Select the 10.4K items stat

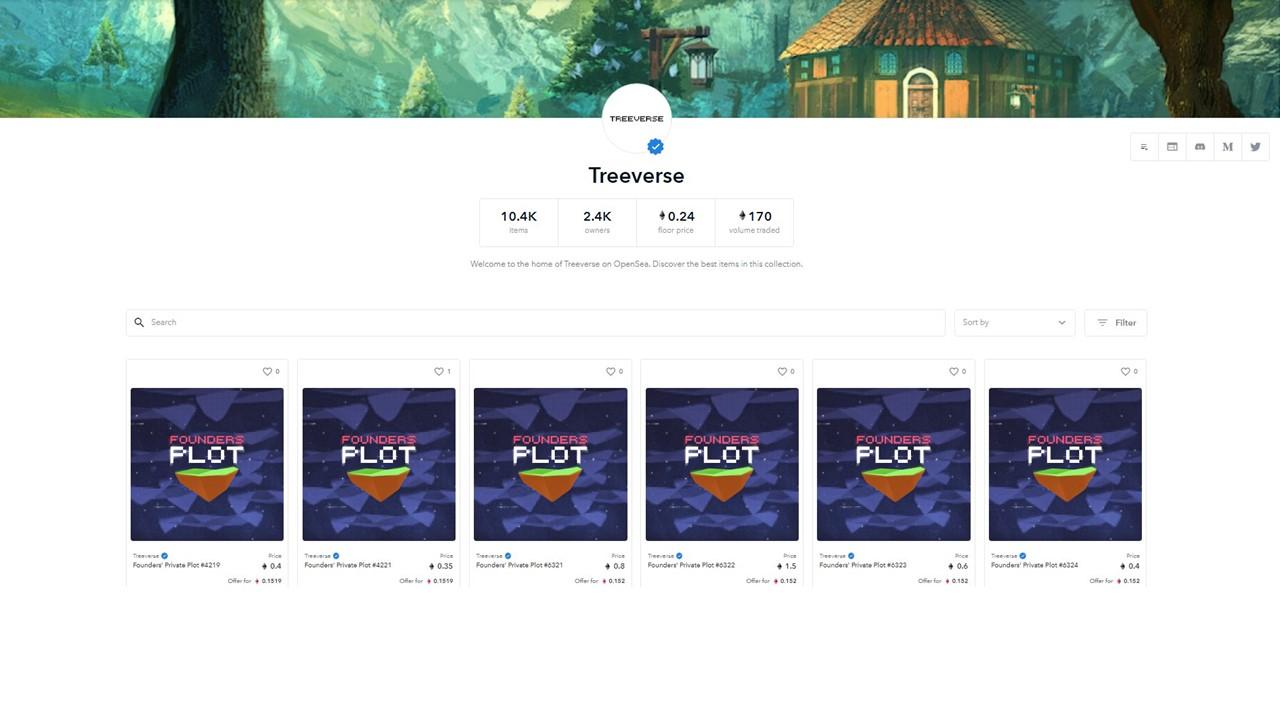pos(518,222)
